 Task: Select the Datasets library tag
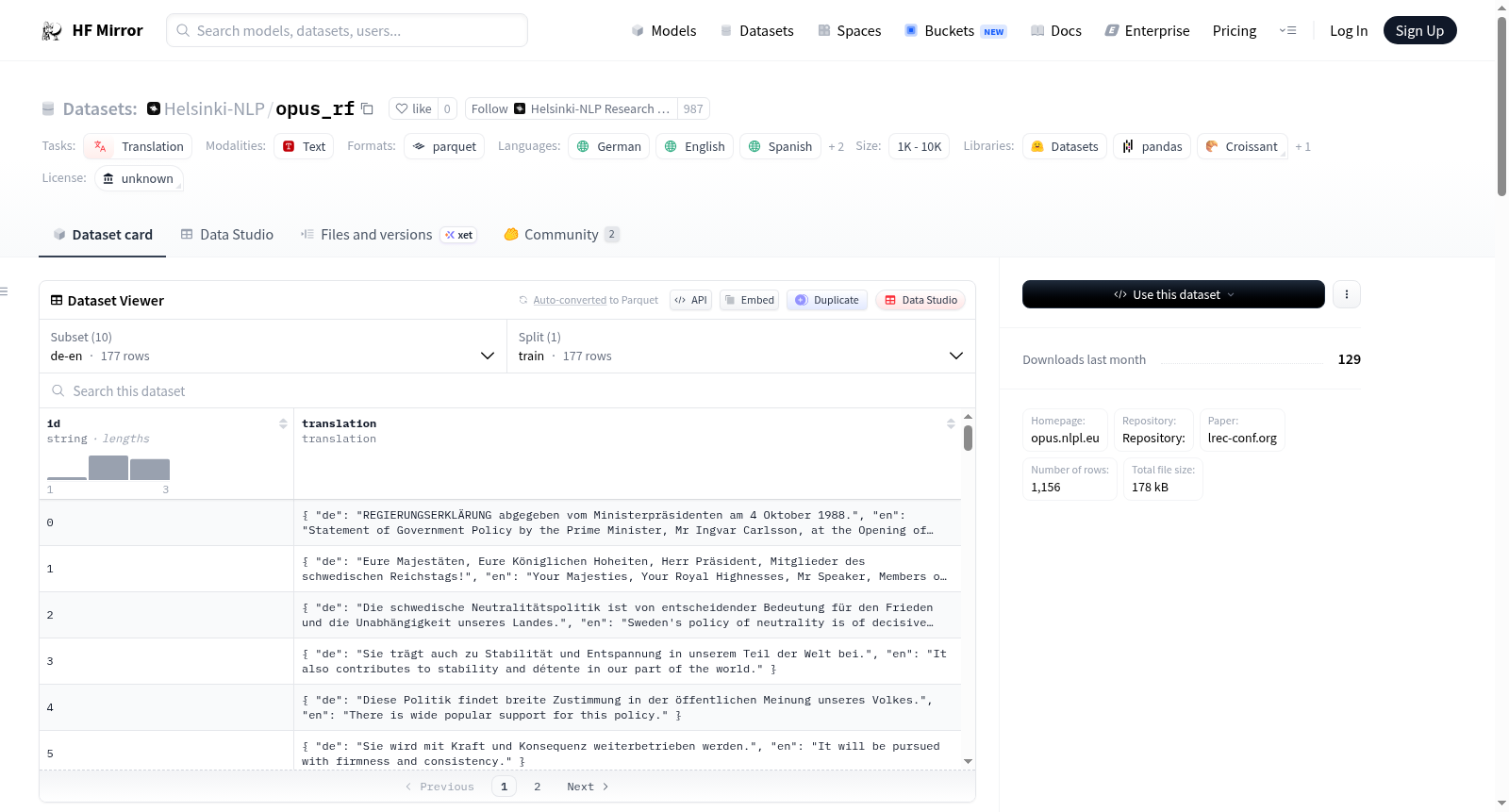1064,146
